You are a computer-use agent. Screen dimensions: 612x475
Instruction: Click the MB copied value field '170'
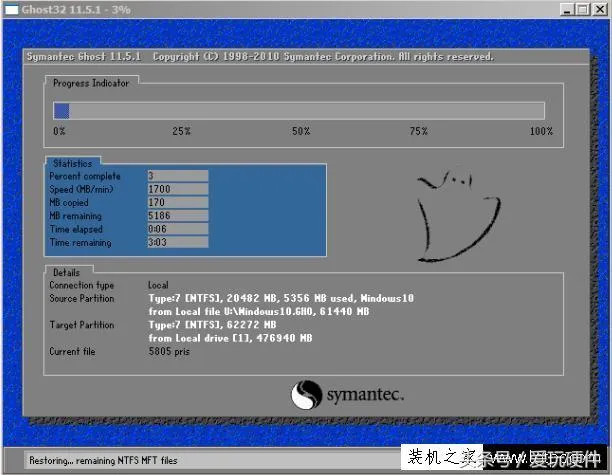coord(178,202)
